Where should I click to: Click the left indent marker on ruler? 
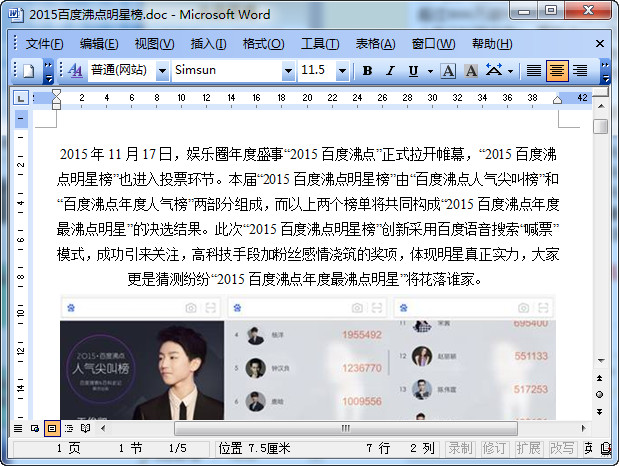click(x=56, y=105)
